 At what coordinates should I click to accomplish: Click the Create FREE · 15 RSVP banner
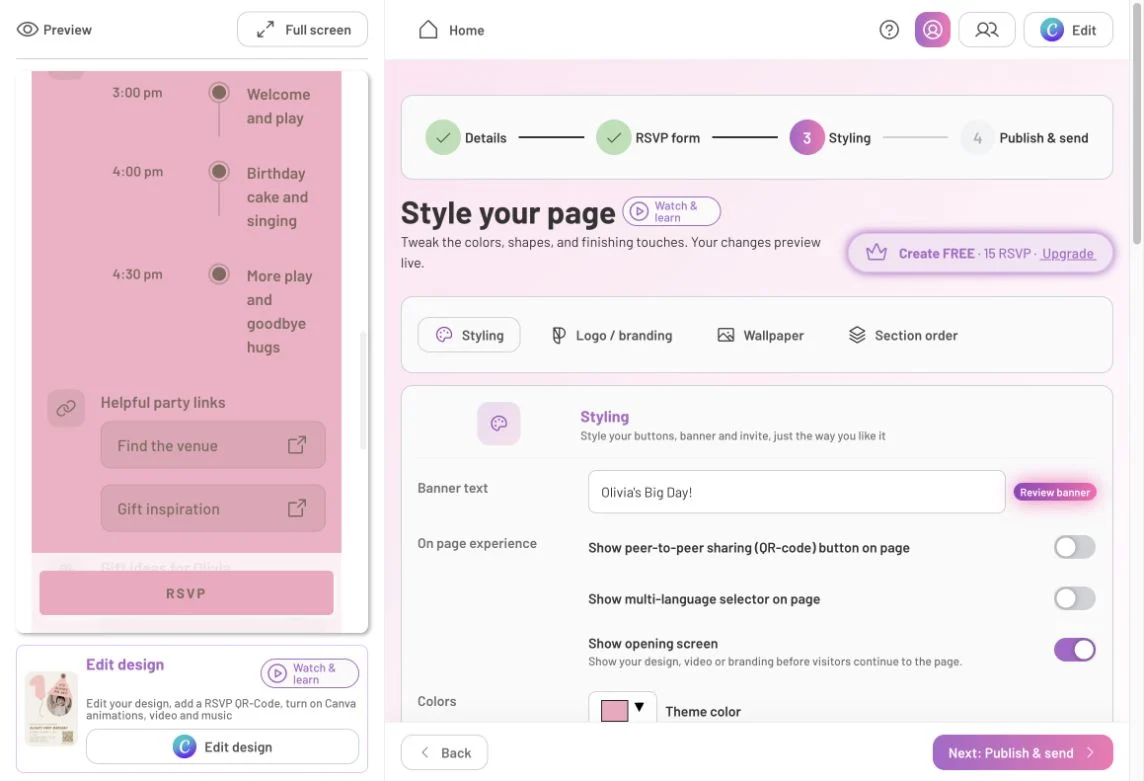pos(980,253)
